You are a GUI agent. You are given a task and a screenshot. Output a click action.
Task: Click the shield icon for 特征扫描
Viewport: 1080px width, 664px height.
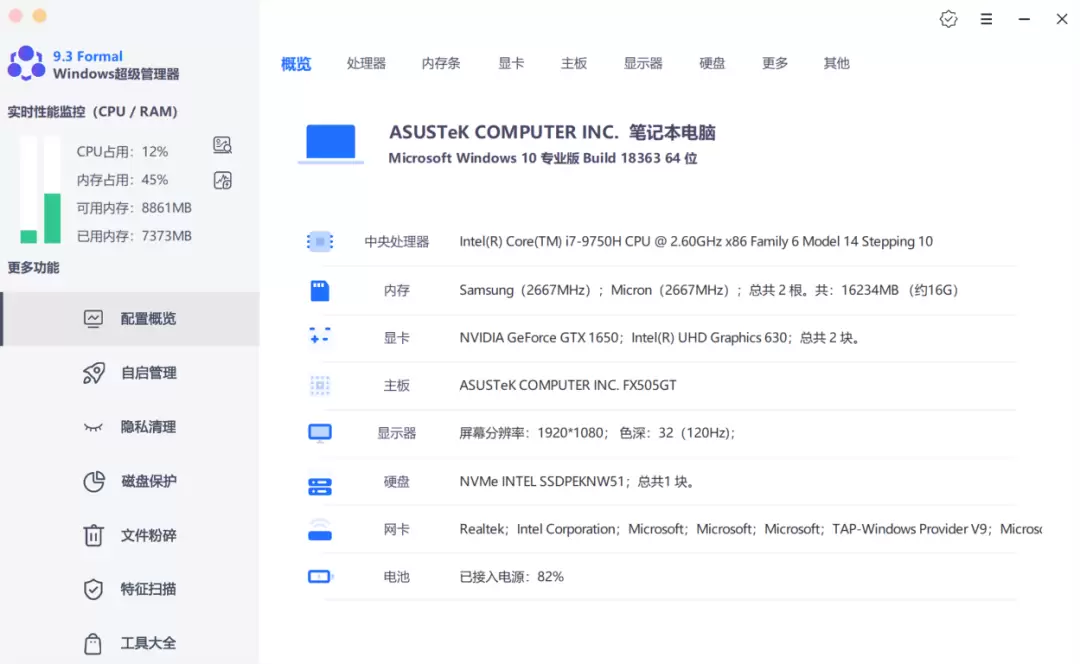[93, 589]
